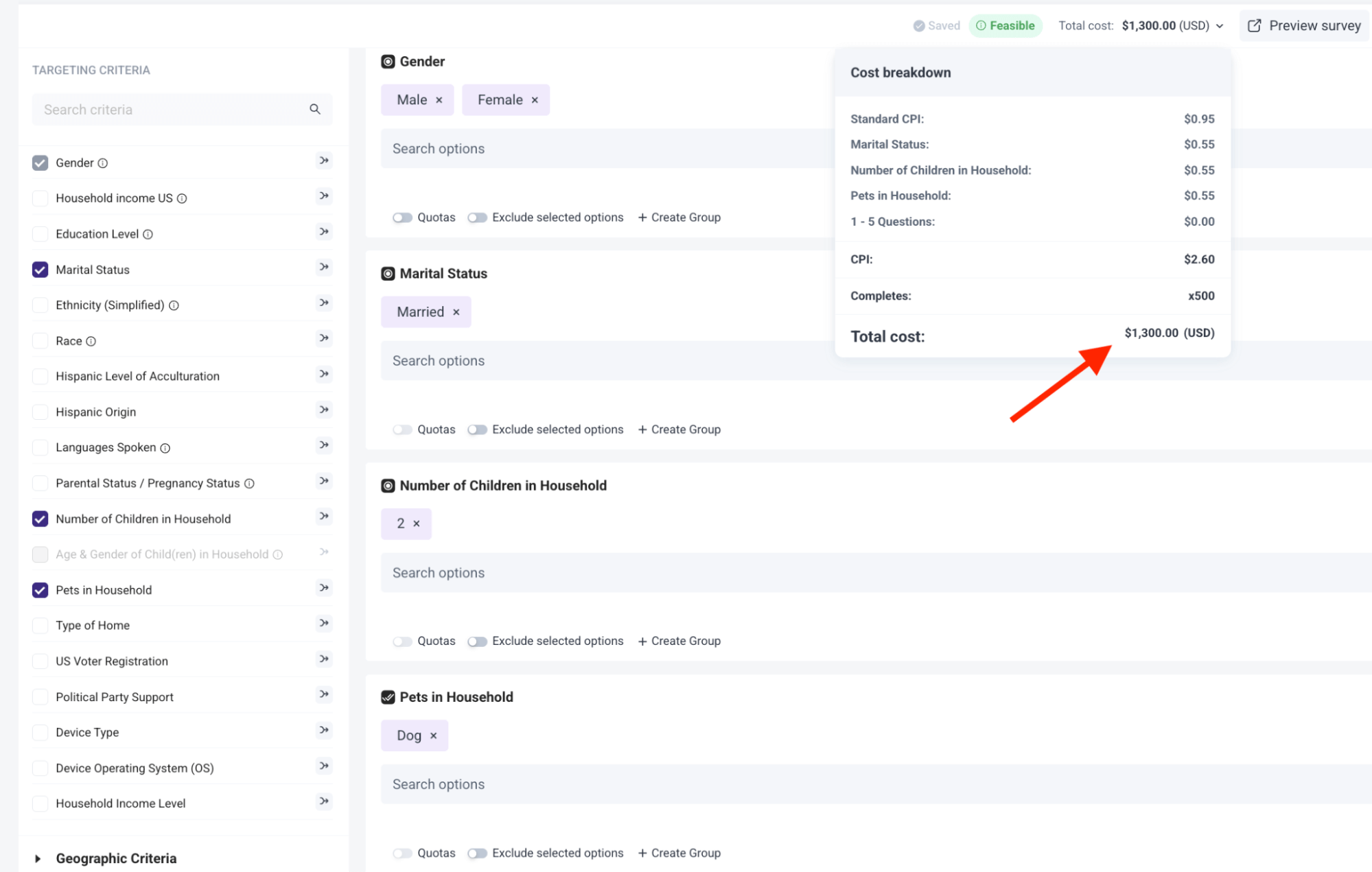Click the Preview survey button
Screen dimensions: 1372x872
pos(1304,25)
